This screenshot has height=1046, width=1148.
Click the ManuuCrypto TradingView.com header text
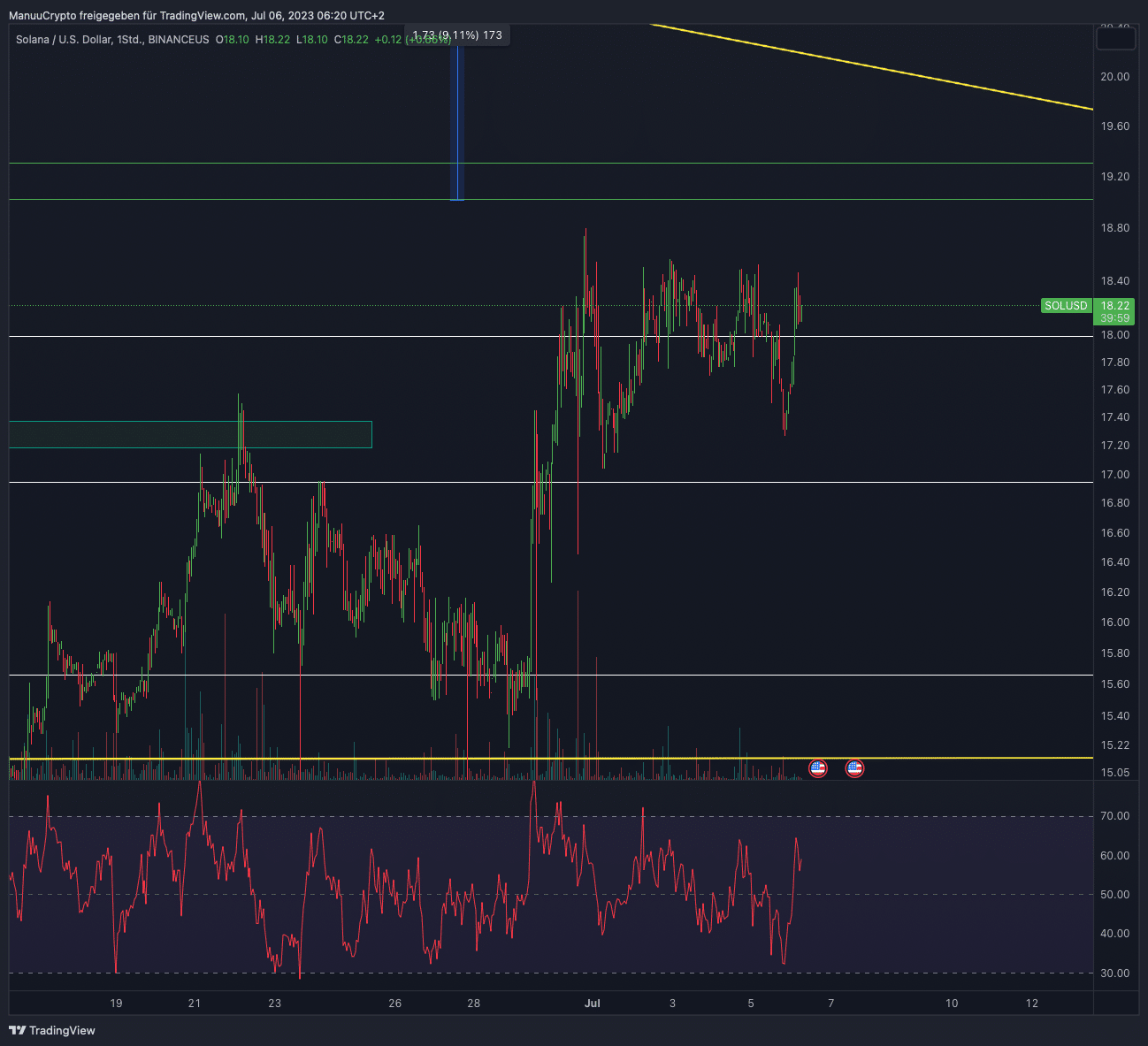[196, 16]
